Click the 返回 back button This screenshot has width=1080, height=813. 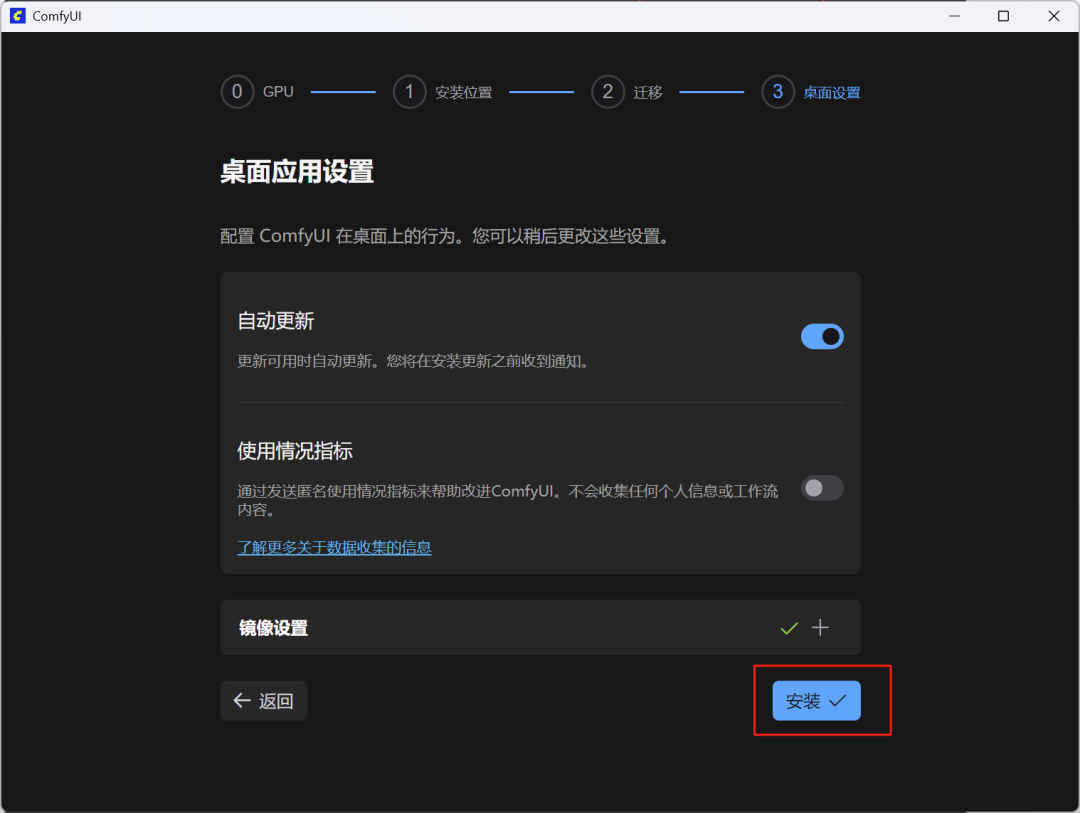click(264, 701)
